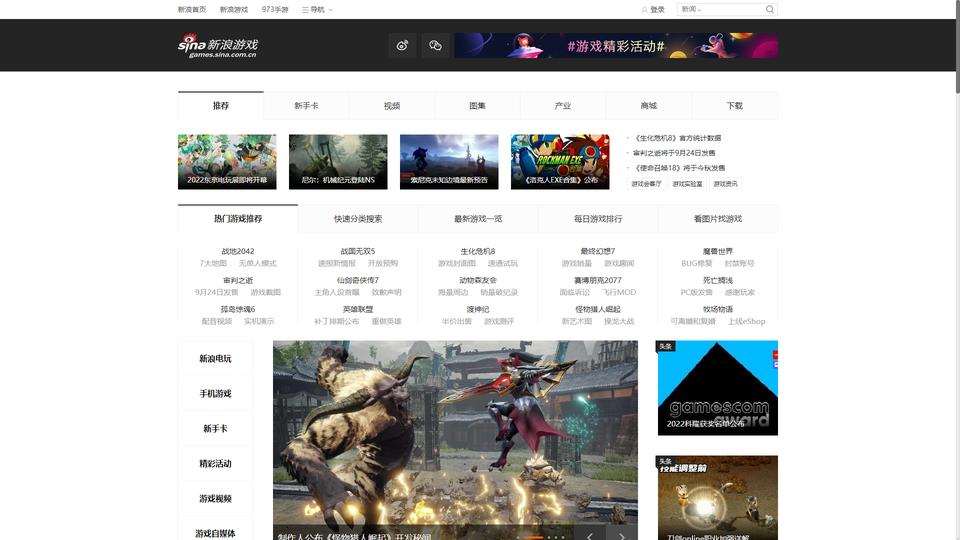The image size is (960, 540).
Task: Open 审判之逝将于9月24日发售 headline
Action: (674, 153)
